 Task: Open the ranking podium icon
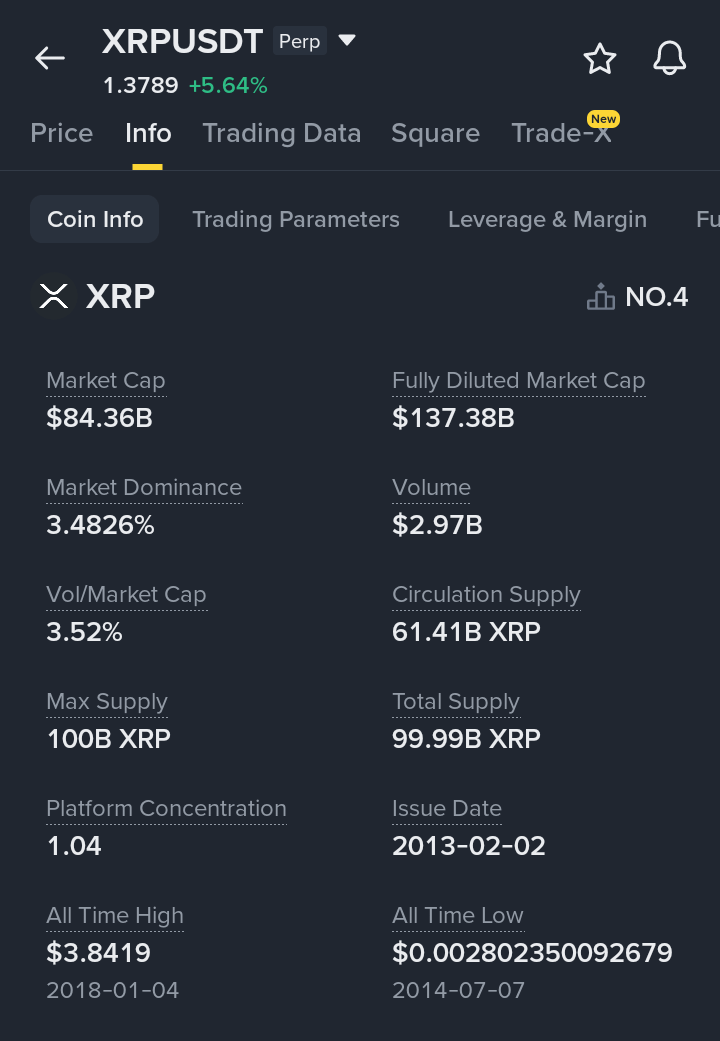pyautogui.click(x=601, y=297)
